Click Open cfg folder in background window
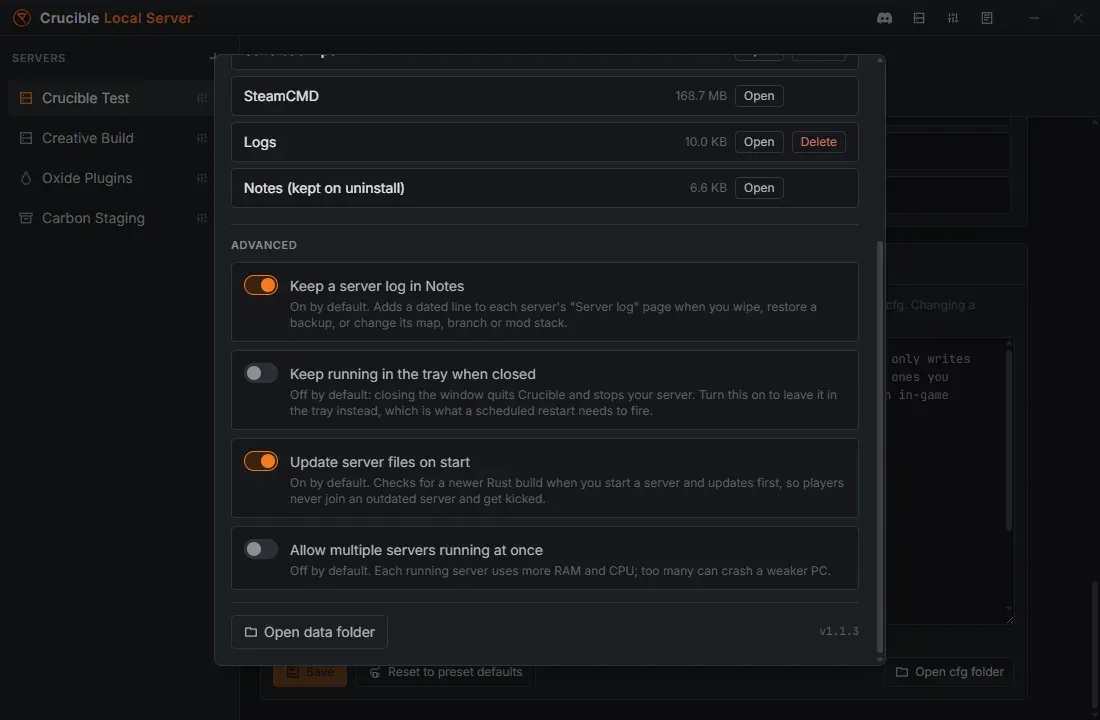Viewport: 1100px width, 720px height. [949, 672]
